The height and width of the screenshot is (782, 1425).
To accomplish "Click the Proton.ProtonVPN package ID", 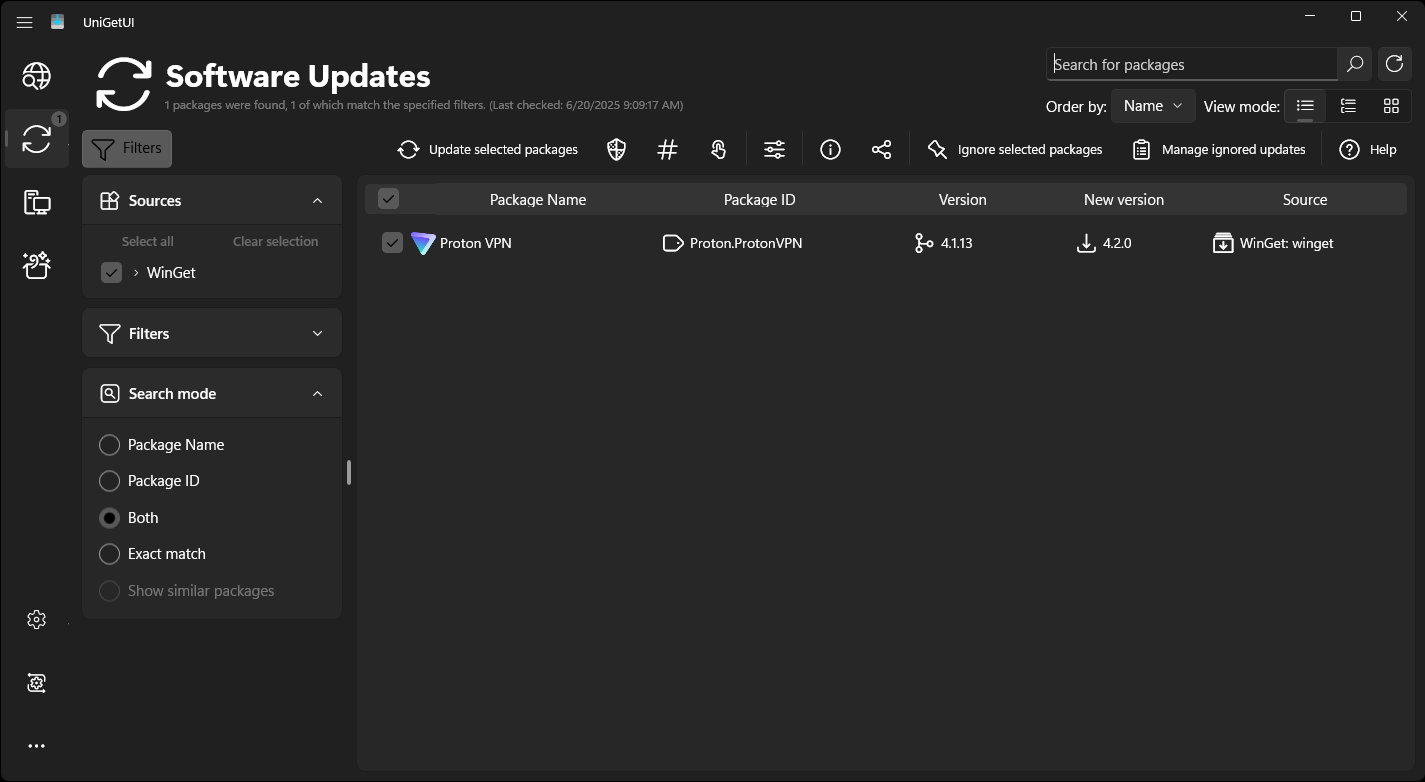I will [x=746, y=243].
